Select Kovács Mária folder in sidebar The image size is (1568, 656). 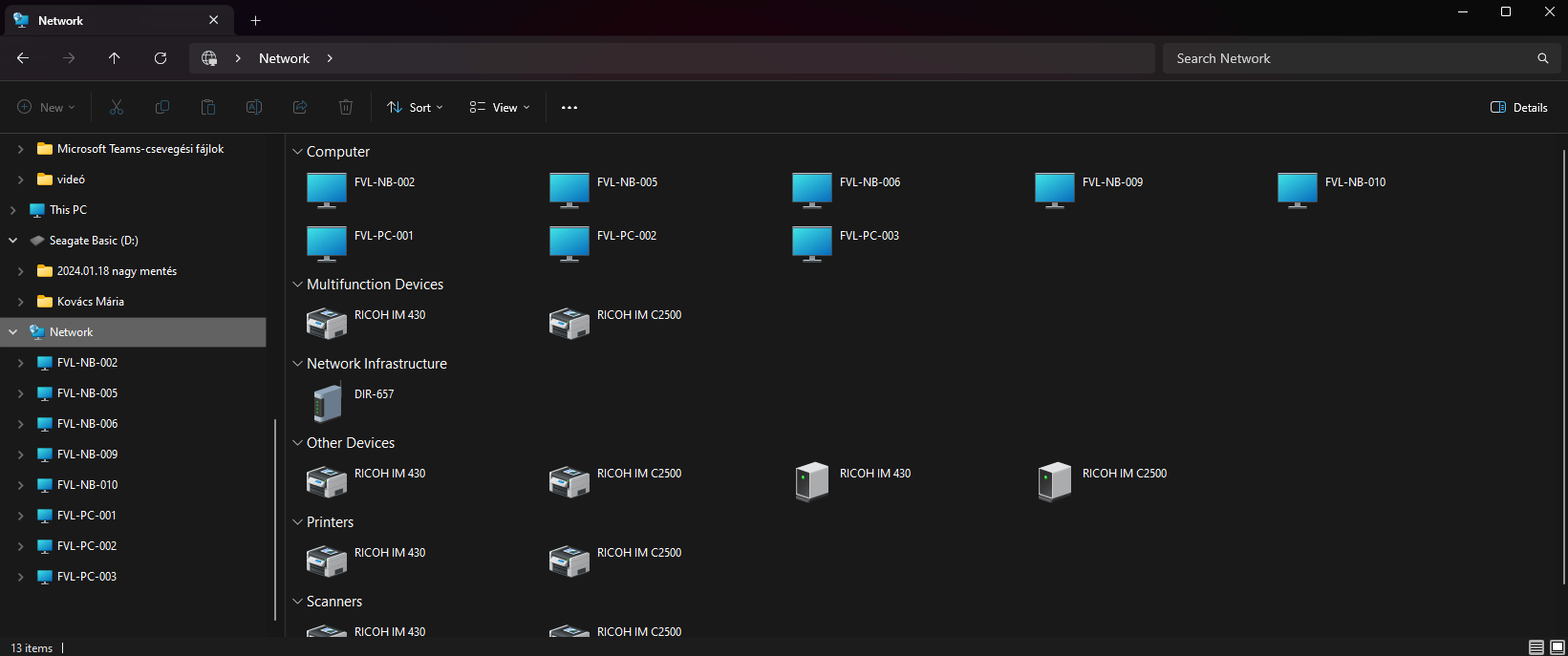pos(90,302)
